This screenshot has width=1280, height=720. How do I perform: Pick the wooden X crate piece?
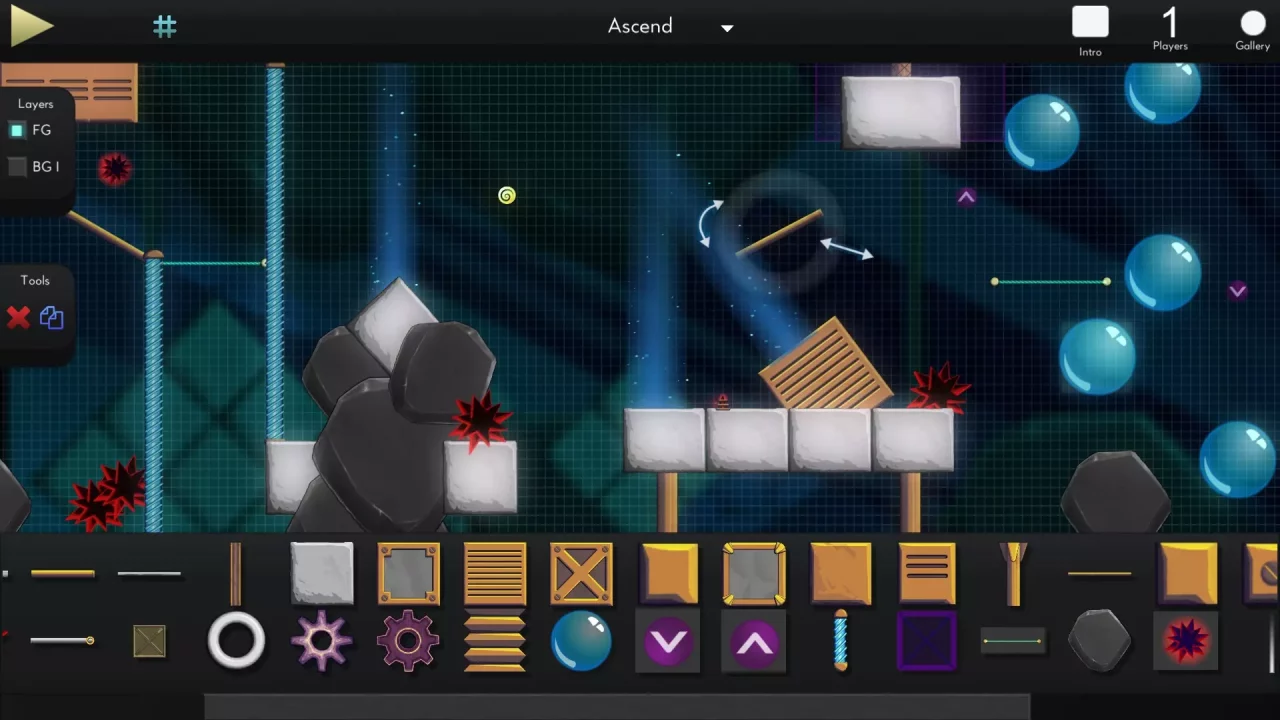click(581, 574)
